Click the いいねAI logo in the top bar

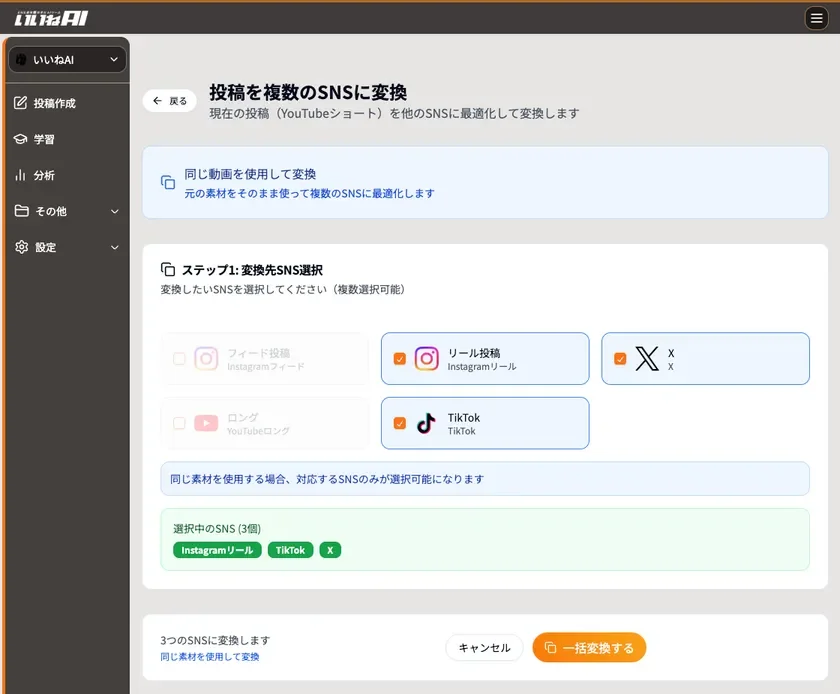48,17
